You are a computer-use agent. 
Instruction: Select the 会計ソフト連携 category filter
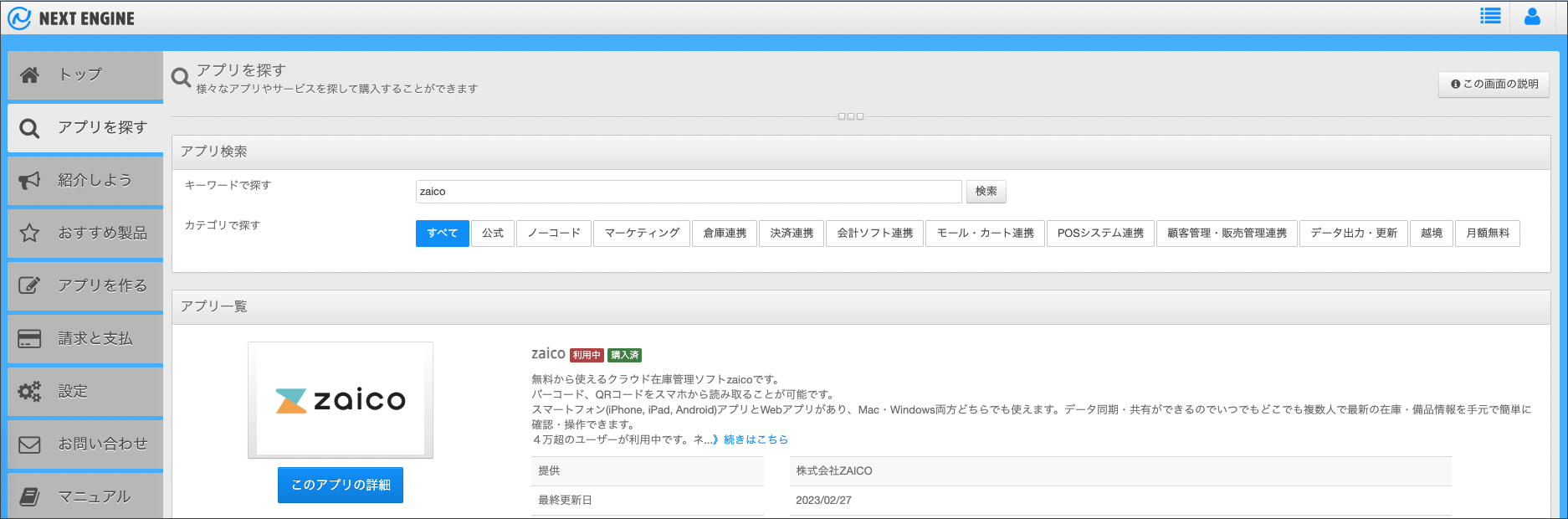coord(875,234)
